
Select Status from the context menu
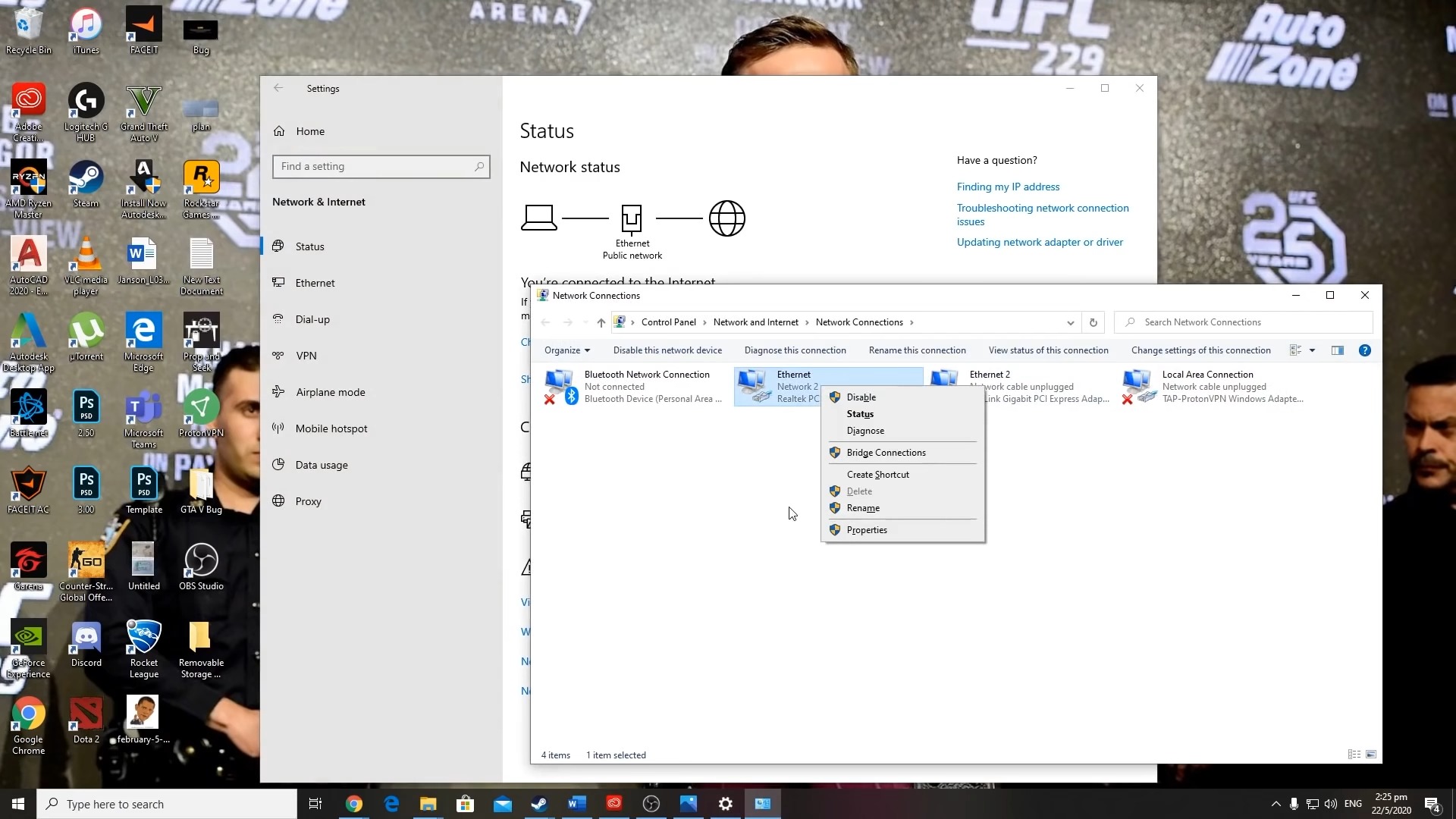tap(860, 414)
